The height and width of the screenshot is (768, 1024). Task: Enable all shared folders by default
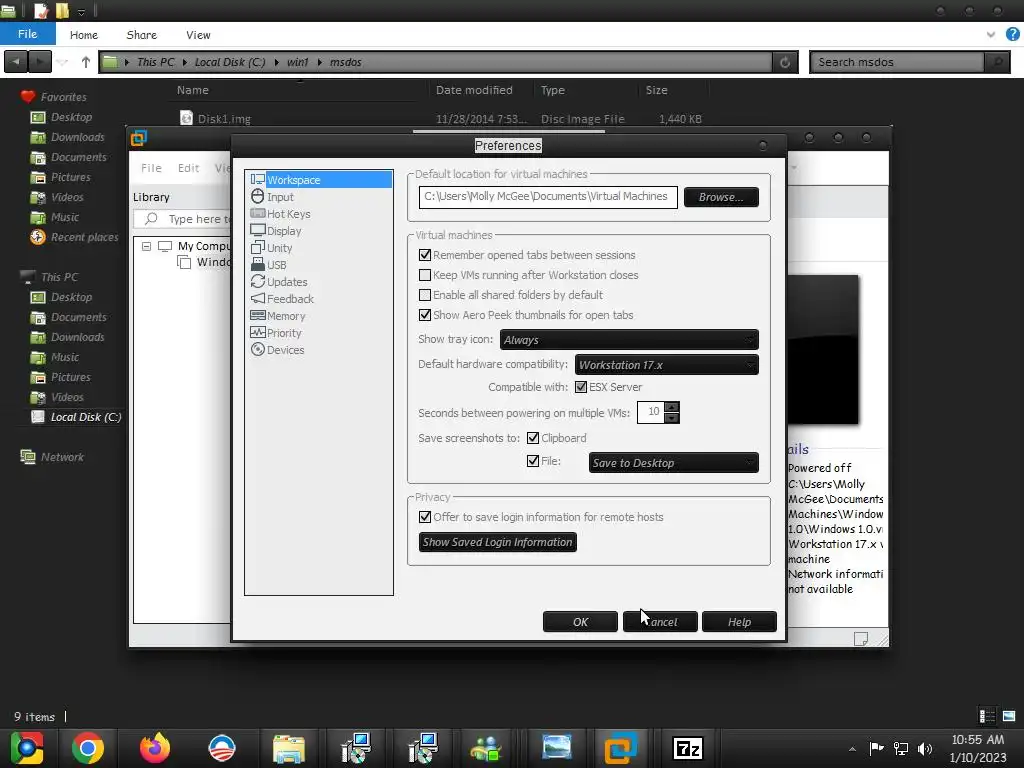pyautogui.click(x=424, y=295)
